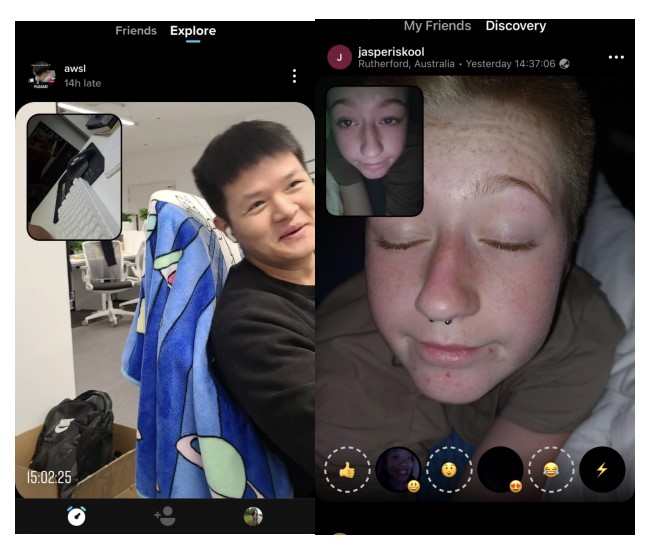Click the add friend icon in bottom bar
The width and height of the screenshot is (655, 553).
pos(165,516)
